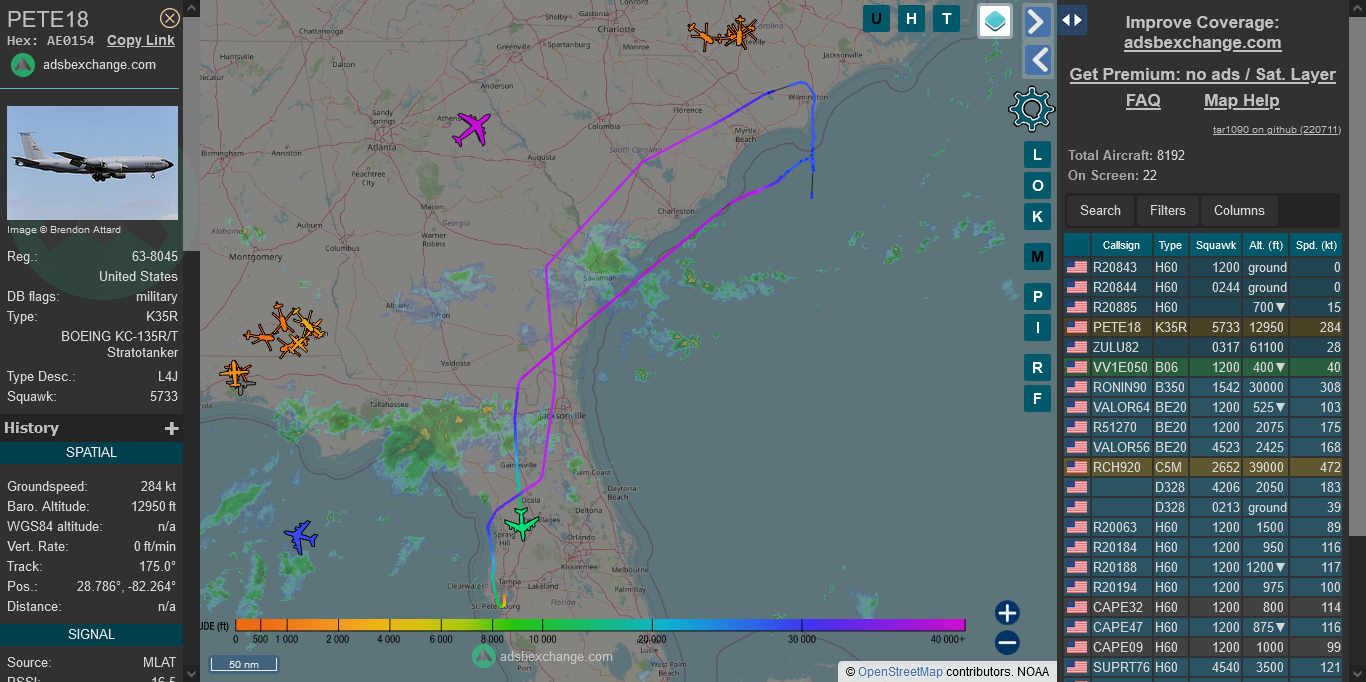Image resolution: width=1366 pixels, height=682 pixels.
Task: Click the KC-135 aircraft photo thumbnail
Action: tap(93, 163)
